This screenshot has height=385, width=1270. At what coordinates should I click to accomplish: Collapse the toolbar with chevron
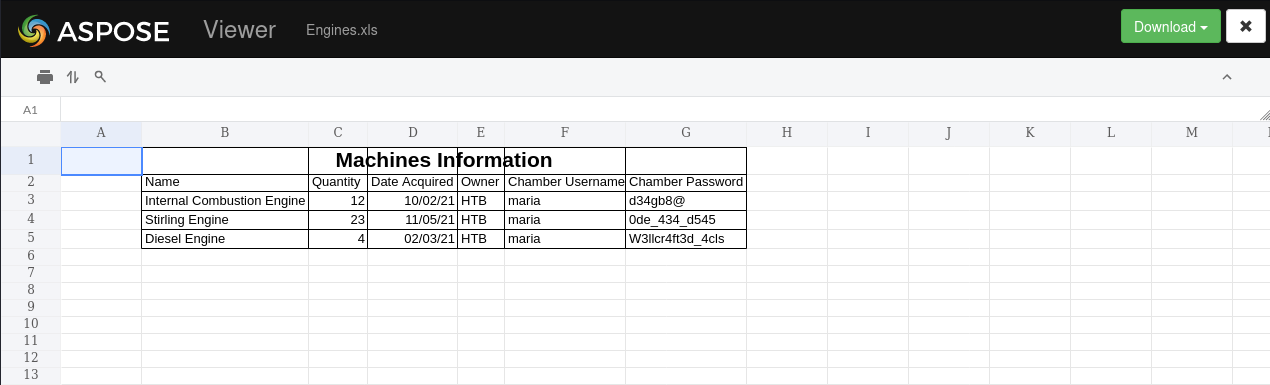[1227, 77]
